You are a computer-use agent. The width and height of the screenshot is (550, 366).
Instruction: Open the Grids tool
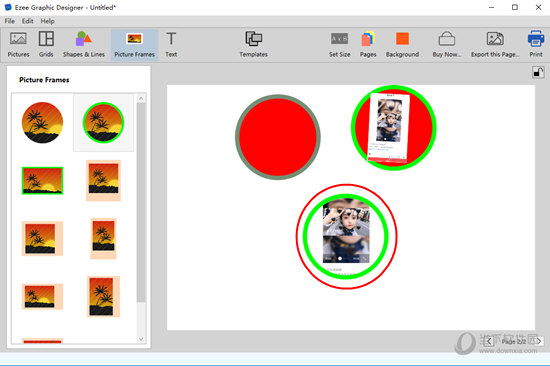coord(46,45)
